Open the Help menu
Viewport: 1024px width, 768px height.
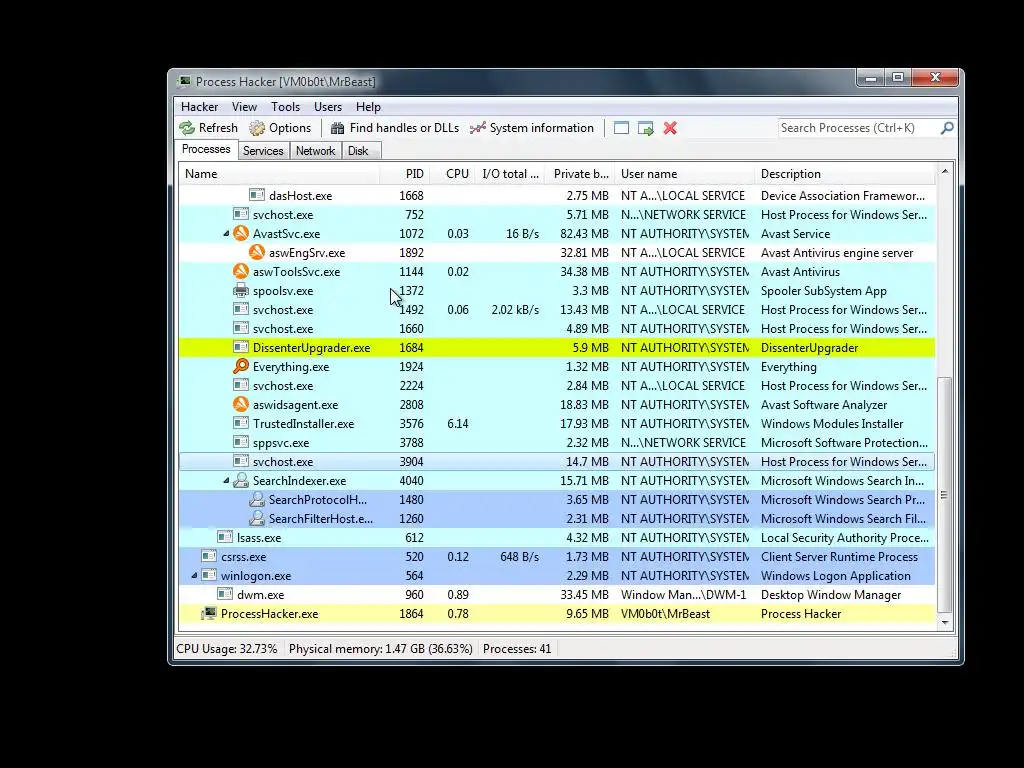(368, 107)
